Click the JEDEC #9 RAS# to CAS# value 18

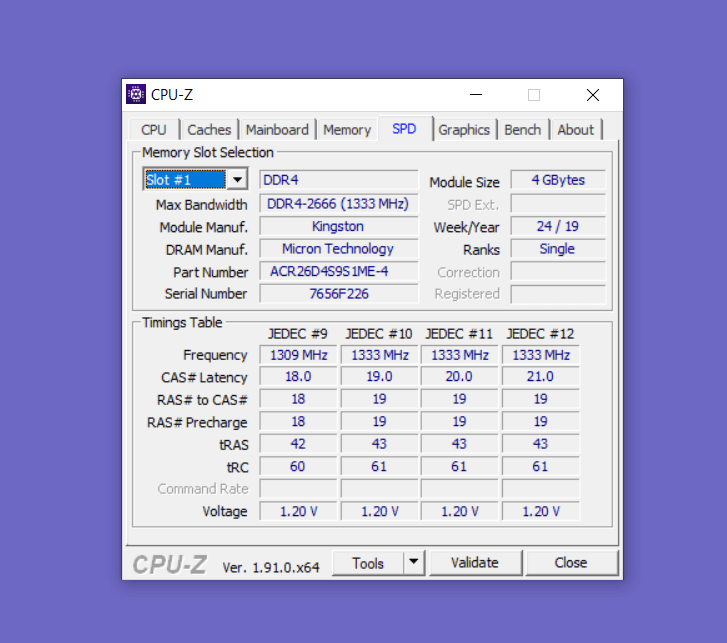click(298, 399)
